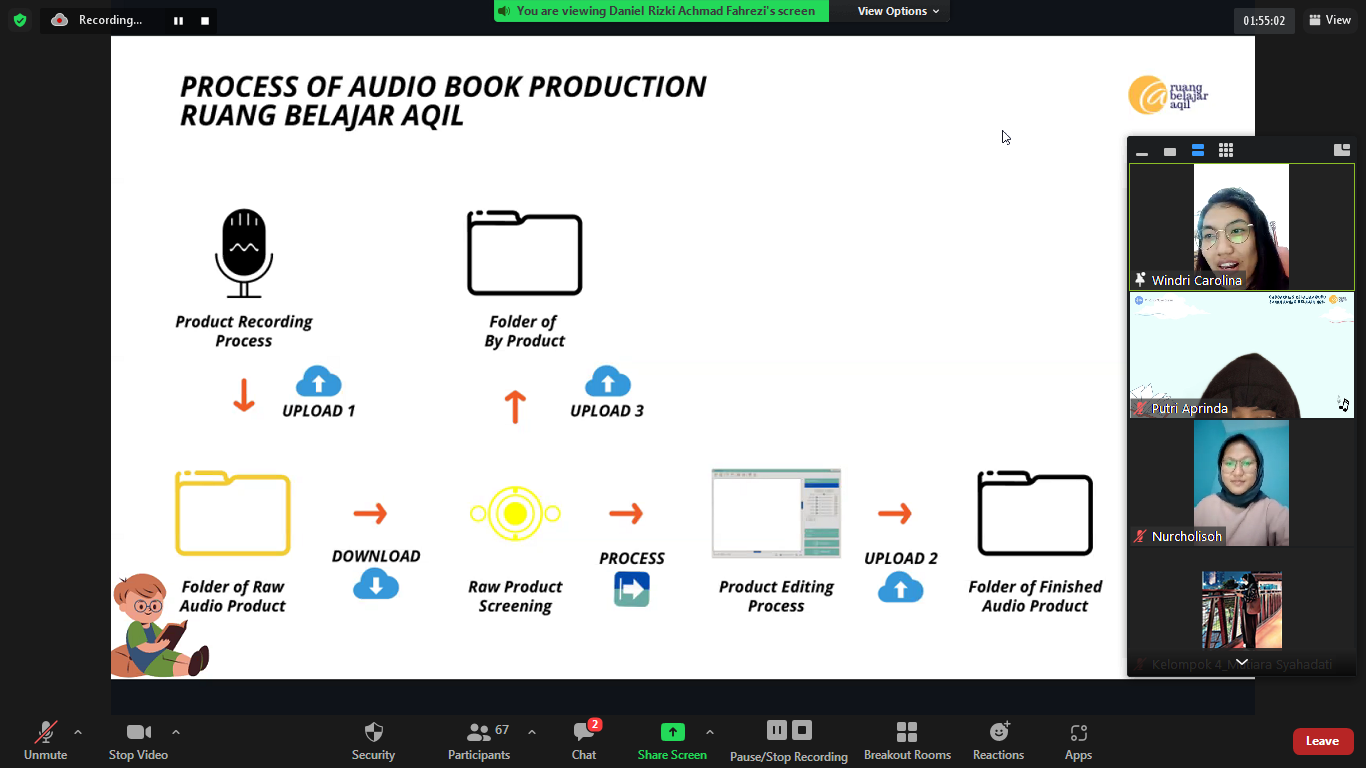Image resolution: width=1366 pixels, height=768 pixels.
Task: Open the Chat panel
Action: [x=584, y=741]
